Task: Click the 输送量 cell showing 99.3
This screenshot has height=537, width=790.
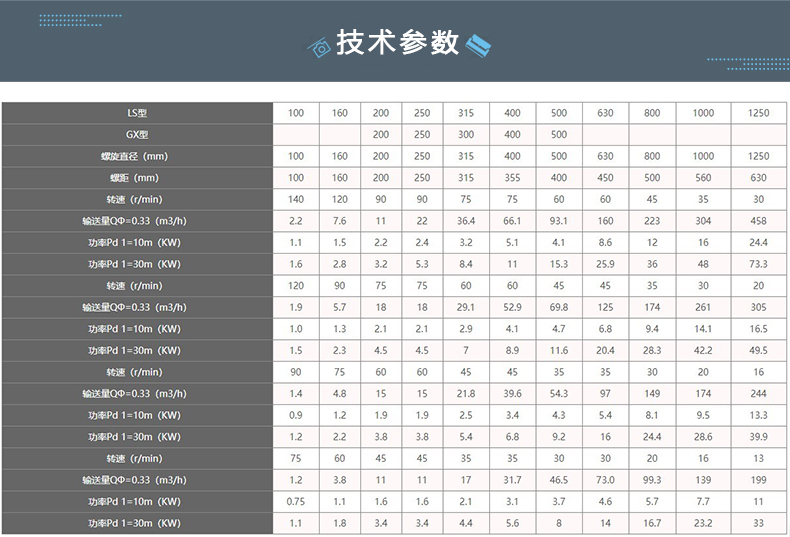Action: [x=652, y=480]
